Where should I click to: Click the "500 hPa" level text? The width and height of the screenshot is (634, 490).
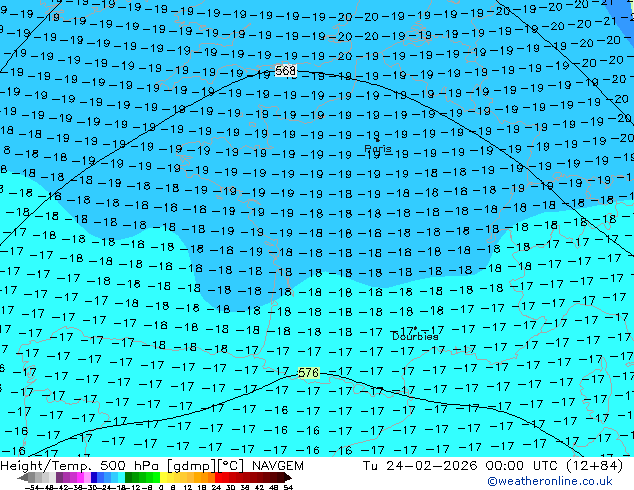(131, 466)
